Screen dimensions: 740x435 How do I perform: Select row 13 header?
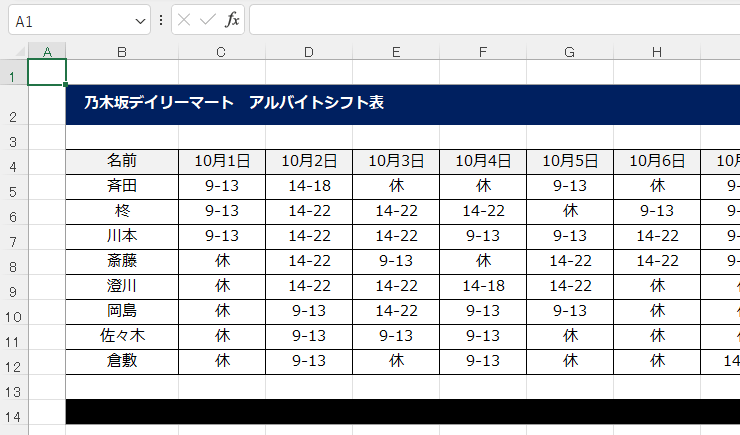pos(14,387)
